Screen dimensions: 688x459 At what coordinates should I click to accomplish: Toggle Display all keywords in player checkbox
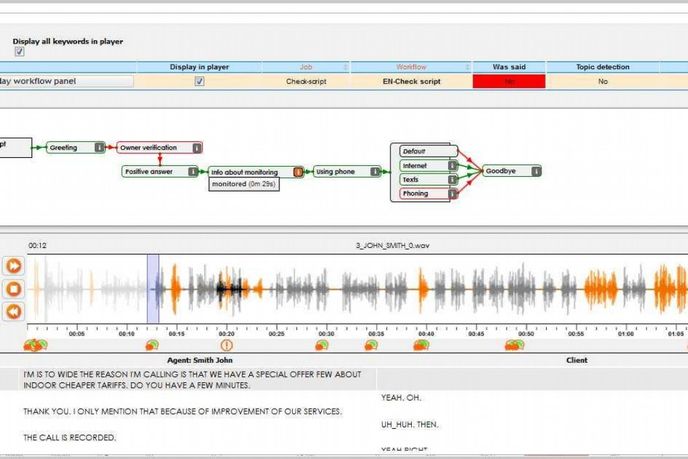(x=19, y=52)
